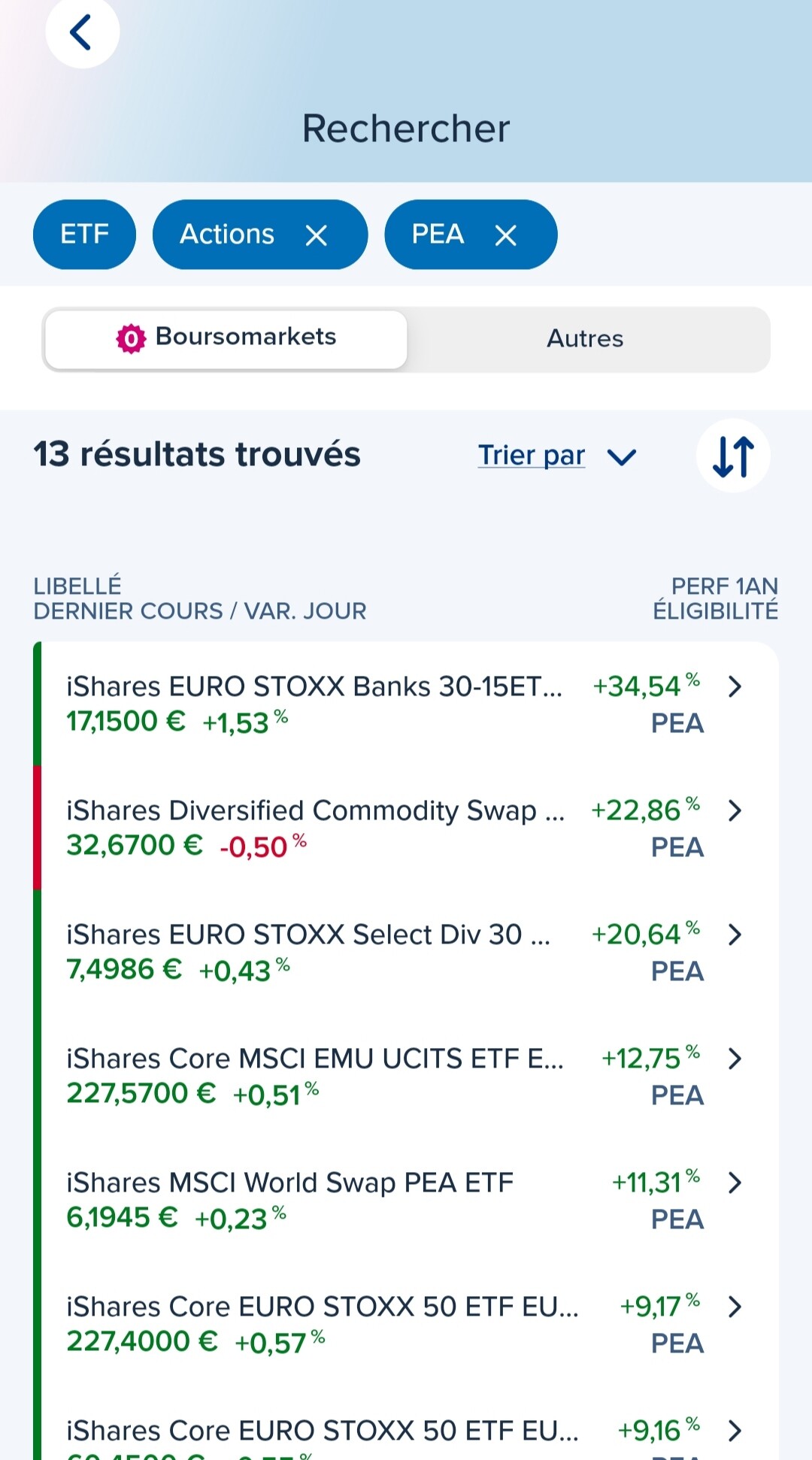Open chevron for iShares EURO STOXX Banks

click(735, 686)
